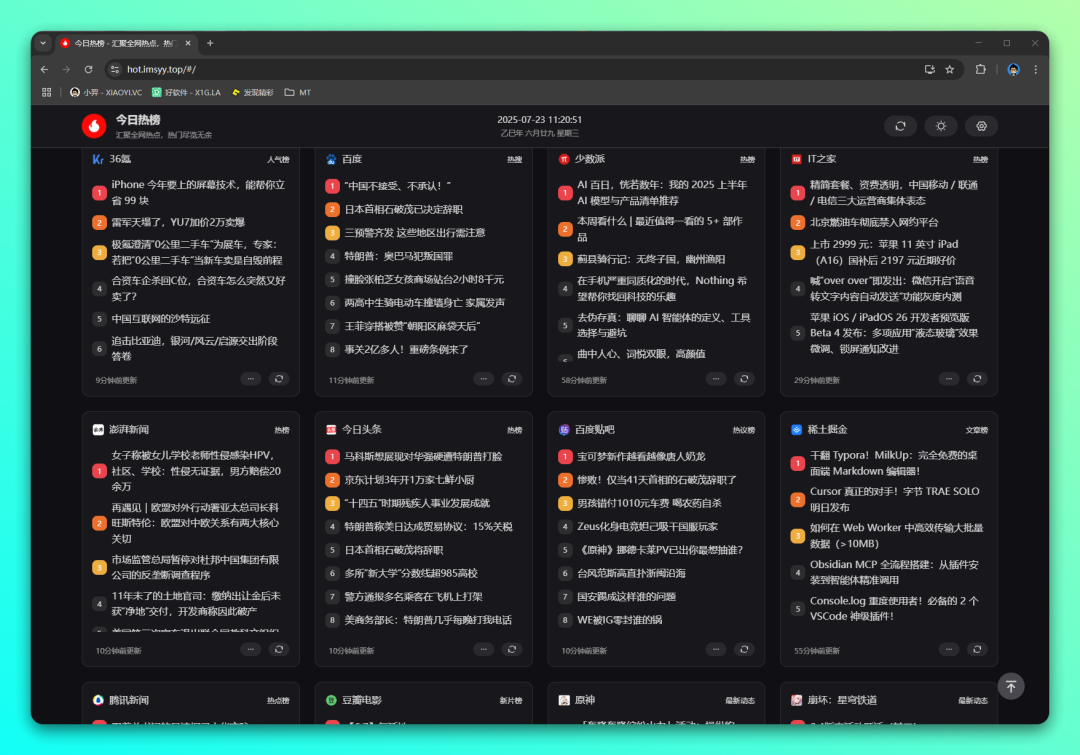Refresh the 稀土掘金 card
Viewport: 1080px width, 755px height.
[x=977, y=650]
